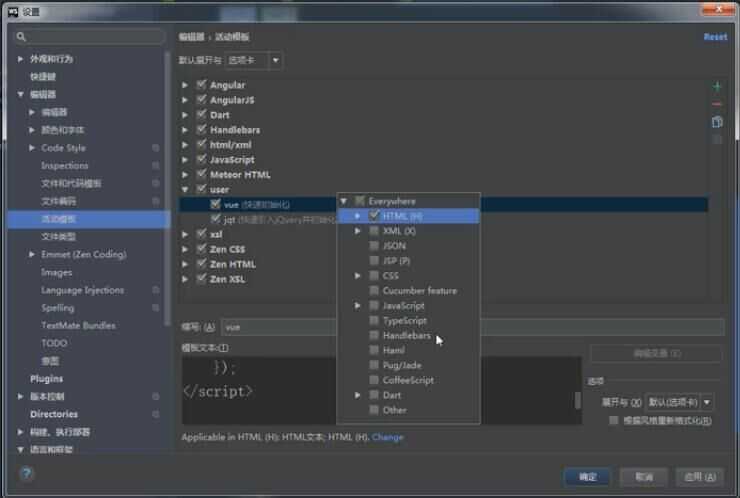Click the project-level icon beside Language Injections
Screen dimensions: 740x498
(x=155, y=290)
